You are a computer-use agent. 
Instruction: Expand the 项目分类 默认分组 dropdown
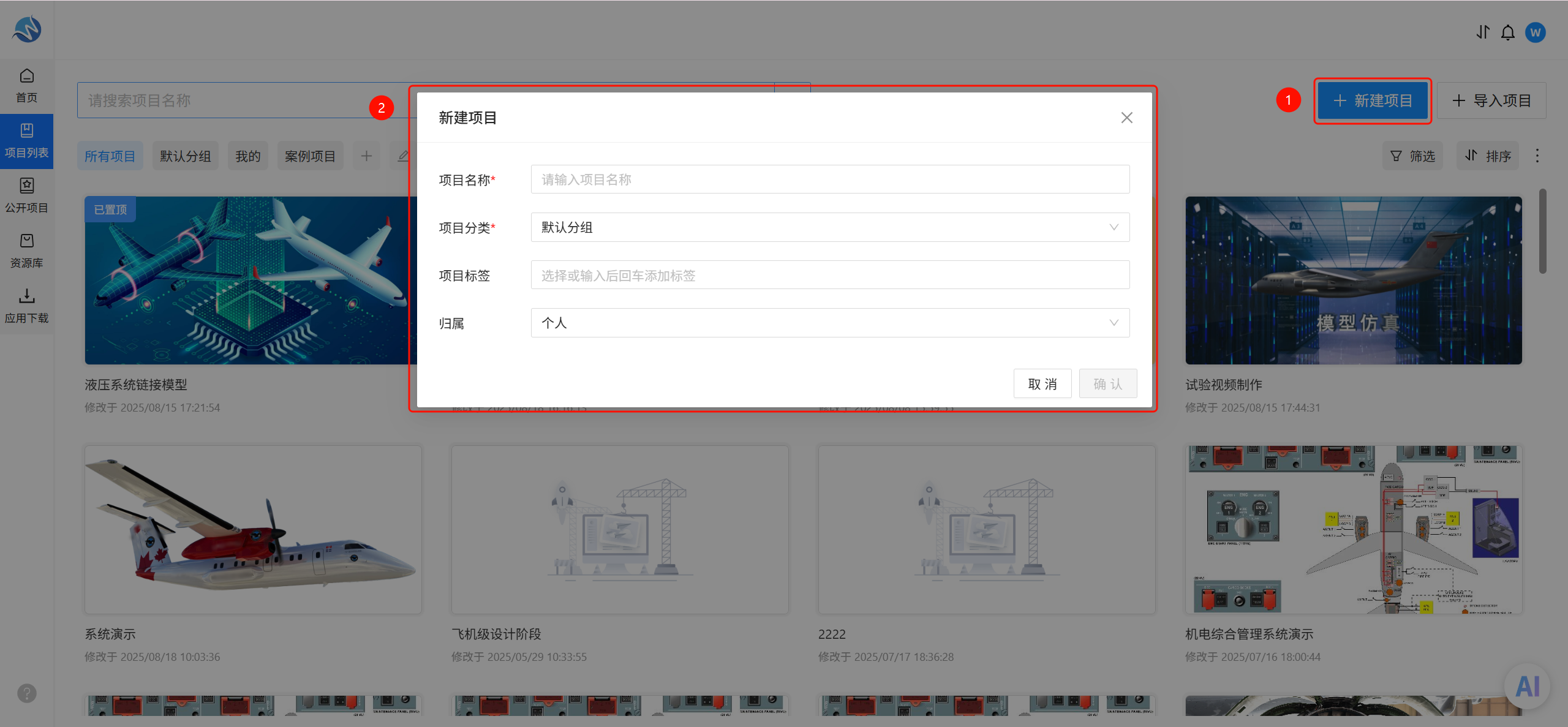coord(830,227)
